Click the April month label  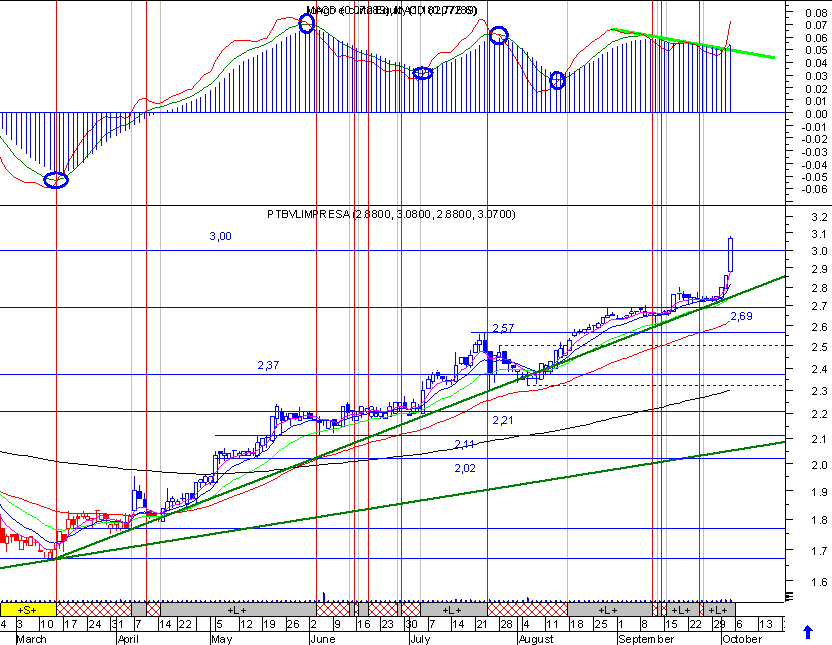(x=128, y=639)
